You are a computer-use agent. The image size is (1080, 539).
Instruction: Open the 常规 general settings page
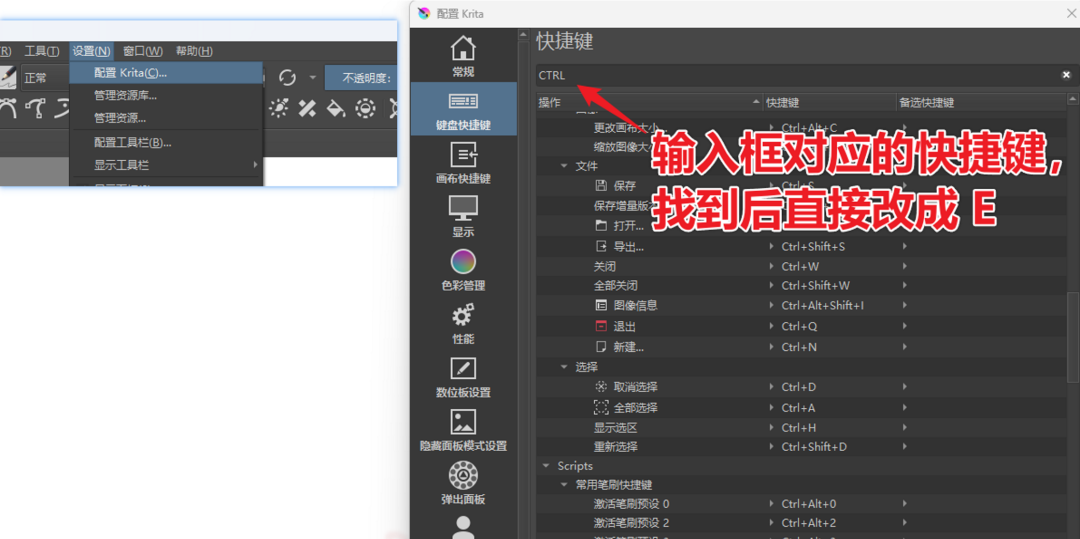(x=463, y=56)
